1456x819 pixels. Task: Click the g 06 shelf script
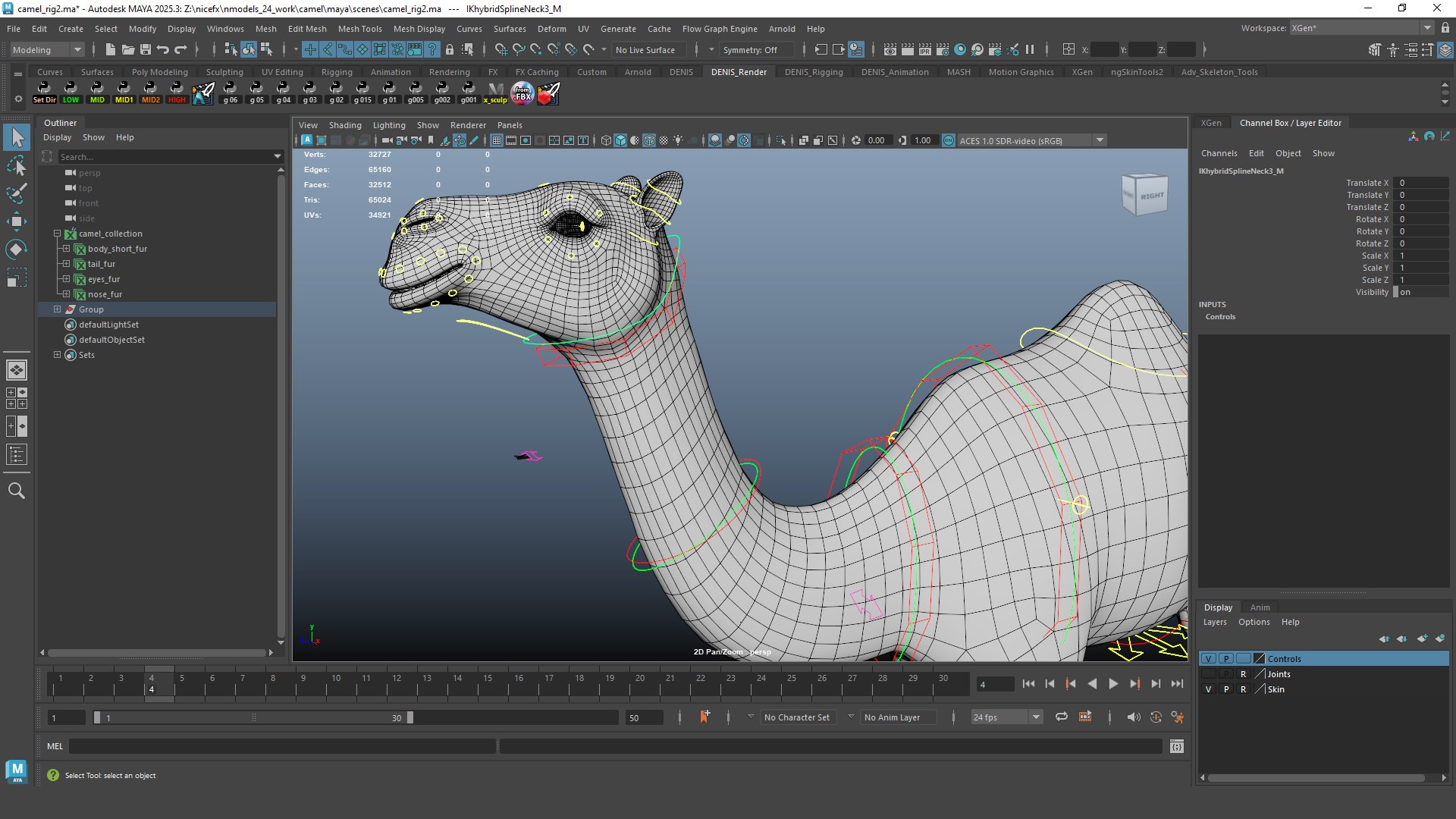pos(230,93)
